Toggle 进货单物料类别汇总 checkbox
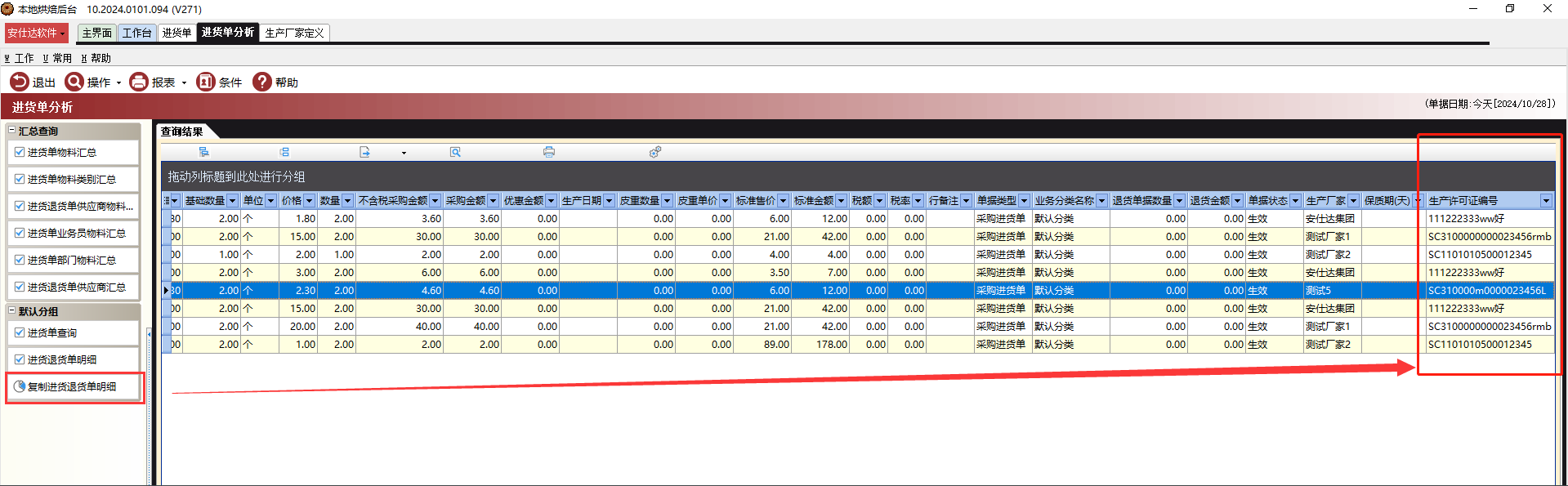1568x486 pixels. (20, 179)
